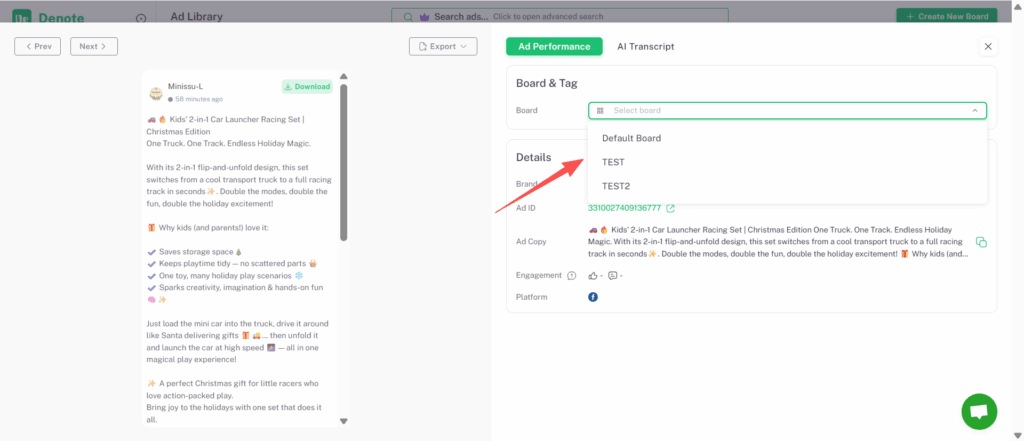
Task: Click the Engagement help question mark icon
Action: [x=572, y=276]
